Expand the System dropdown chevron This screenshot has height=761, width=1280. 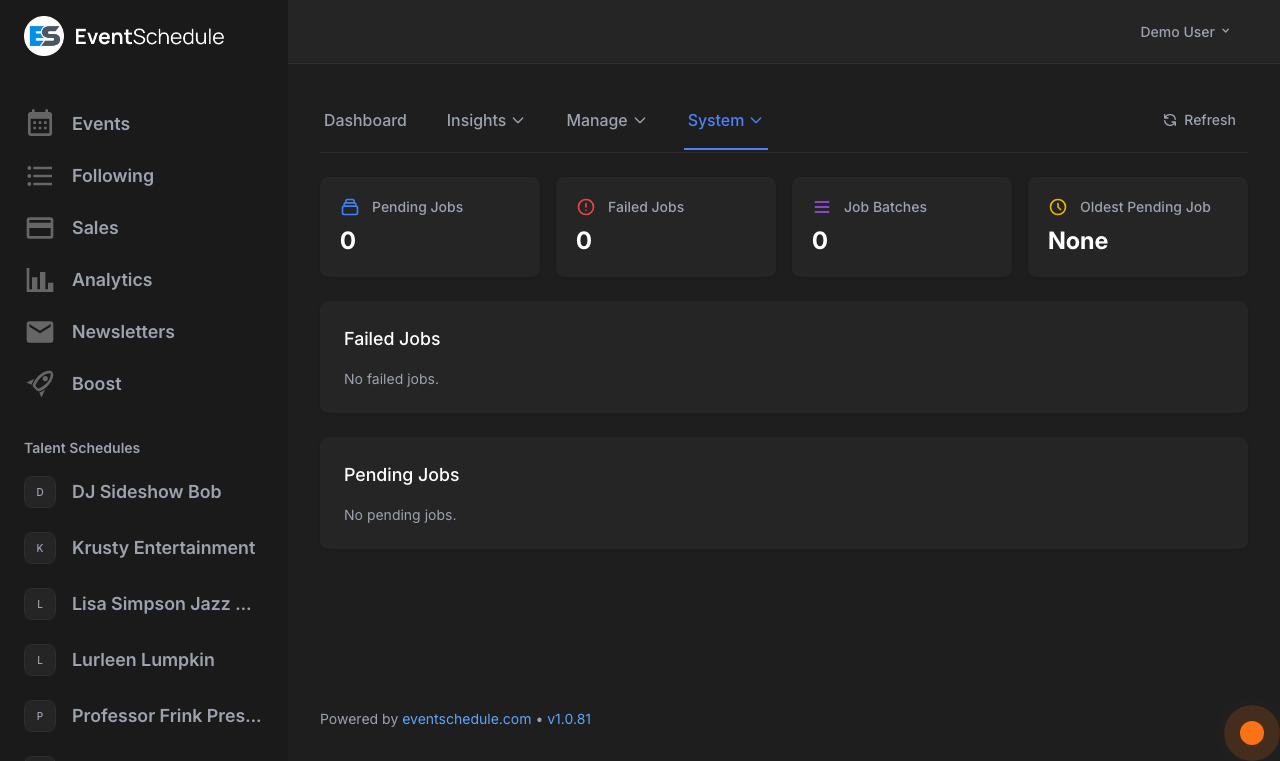point(756,120)
